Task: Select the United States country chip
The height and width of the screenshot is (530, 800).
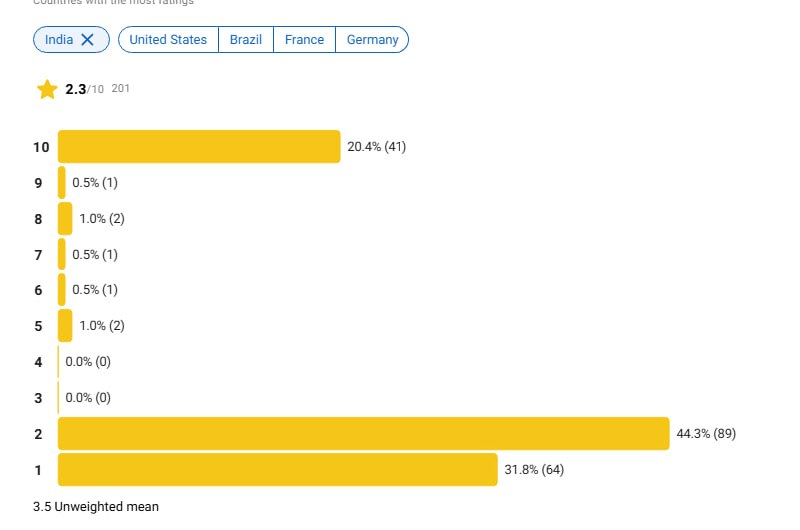Action: point(168,40)
